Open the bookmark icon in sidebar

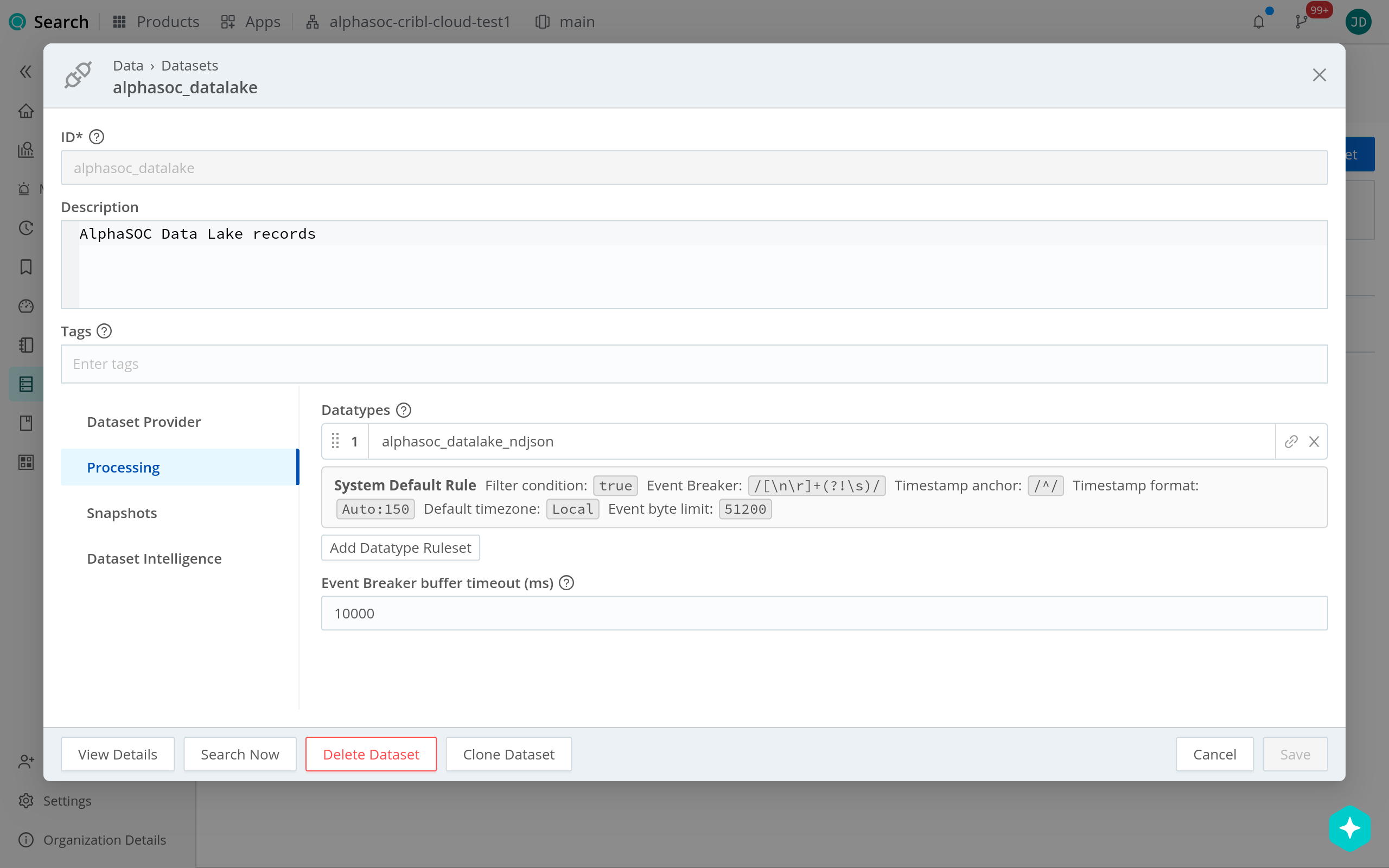[x=26, y=267]
